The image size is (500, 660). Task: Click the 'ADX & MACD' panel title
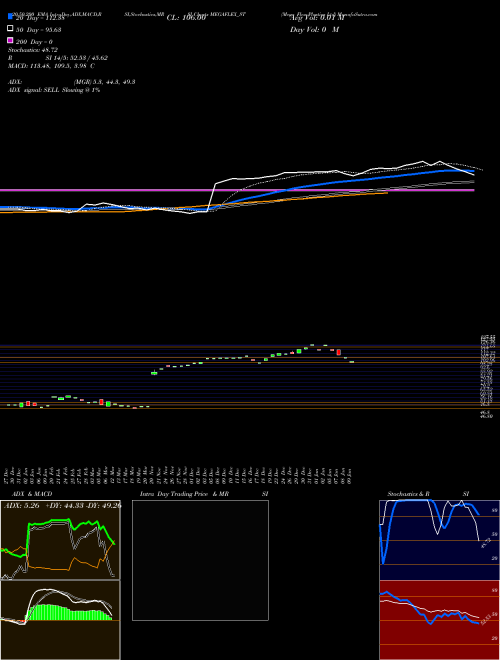[32, 494]
